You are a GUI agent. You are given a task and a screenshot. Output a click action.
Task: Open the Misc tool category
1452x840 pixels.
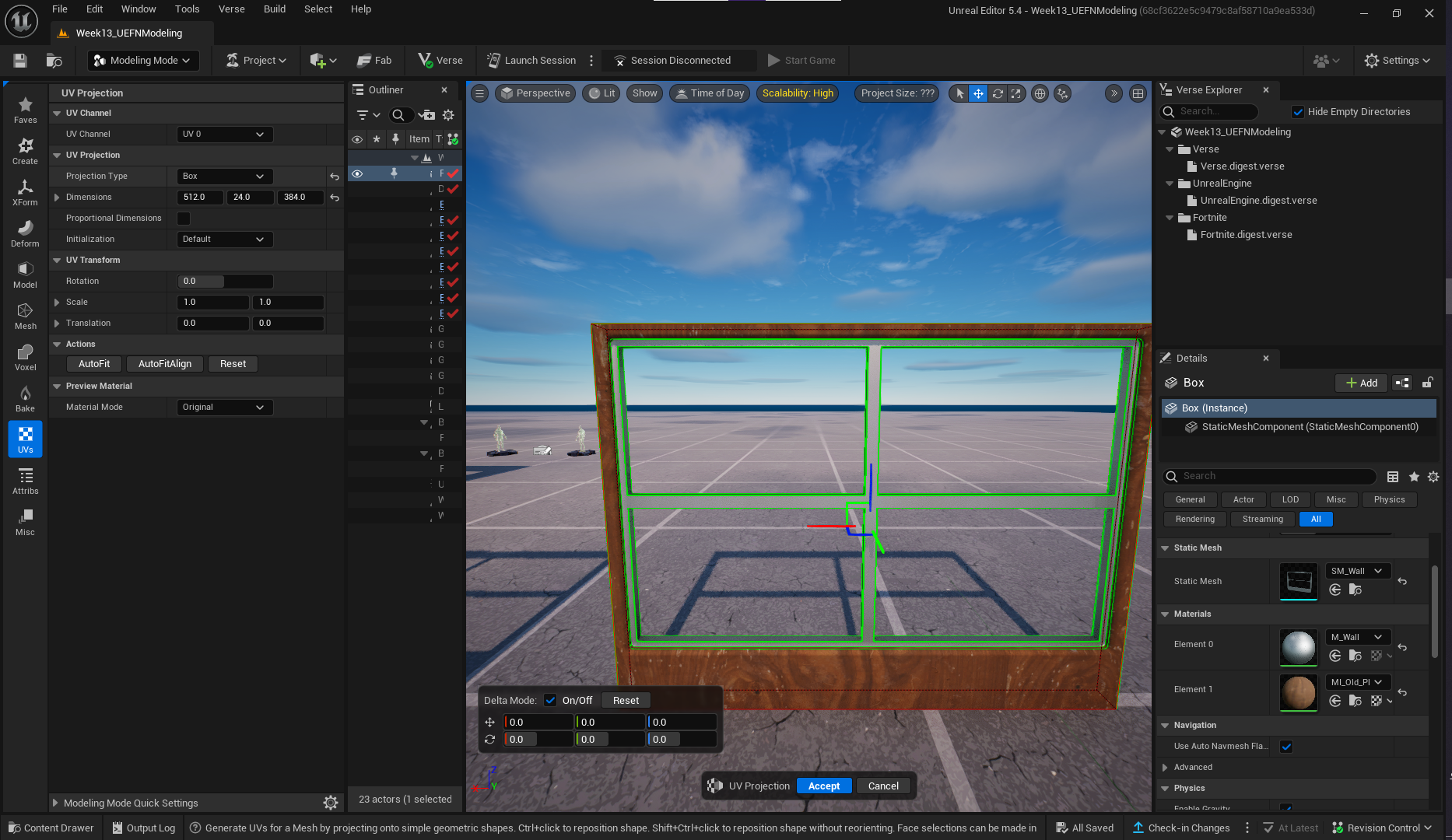point(25,522)
